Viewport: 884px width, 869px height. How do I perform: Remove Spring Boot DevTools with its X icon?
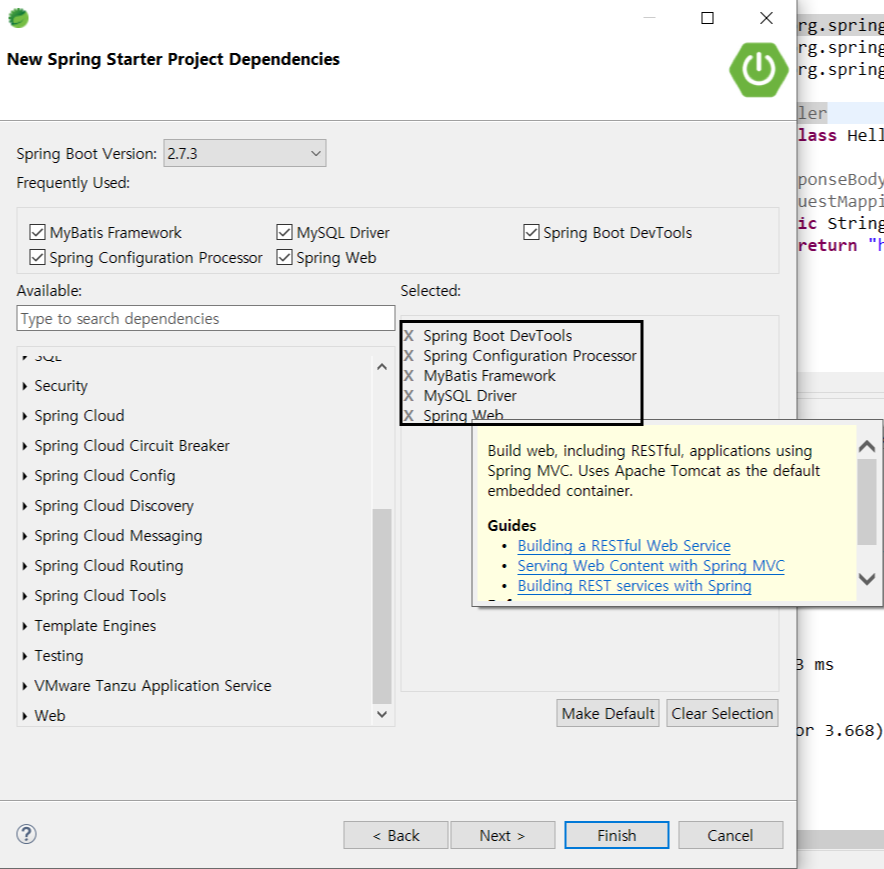click(409, 336)
